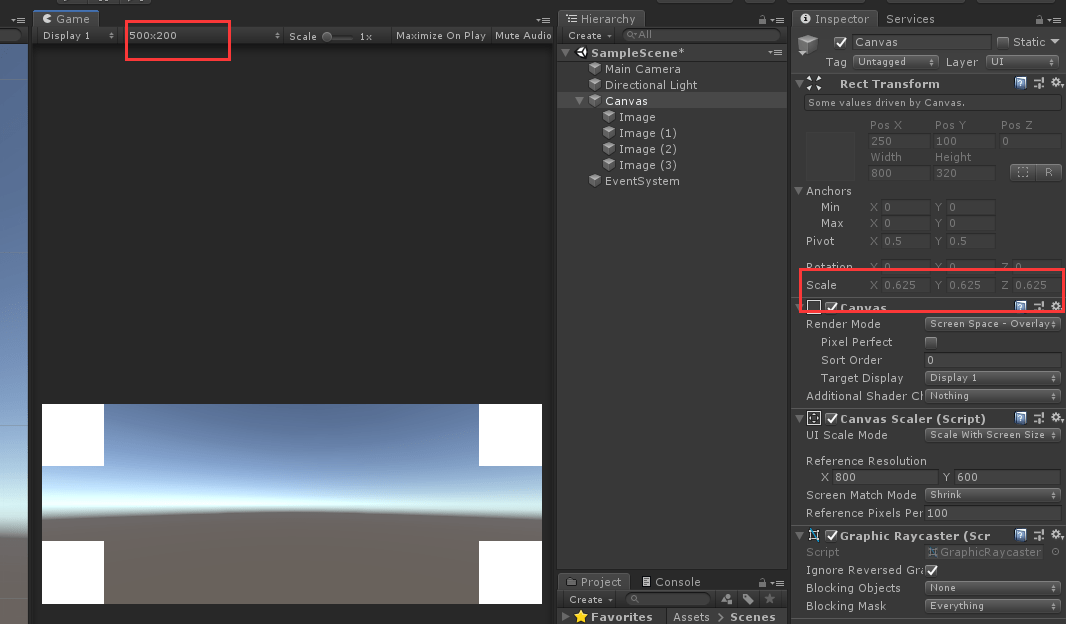Viewport: 1066px width, 624px height.
Task: Open the Blocking Objects dropdown
Action: (x=993, y=587)
